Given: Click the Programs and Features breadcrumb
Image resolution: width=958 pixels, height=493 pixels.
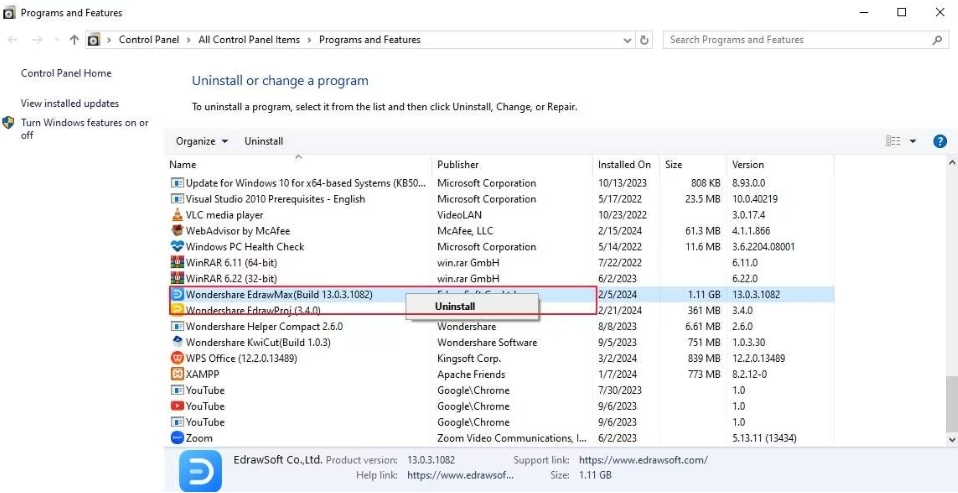Looking at the screenshot, I should point(370,40).
